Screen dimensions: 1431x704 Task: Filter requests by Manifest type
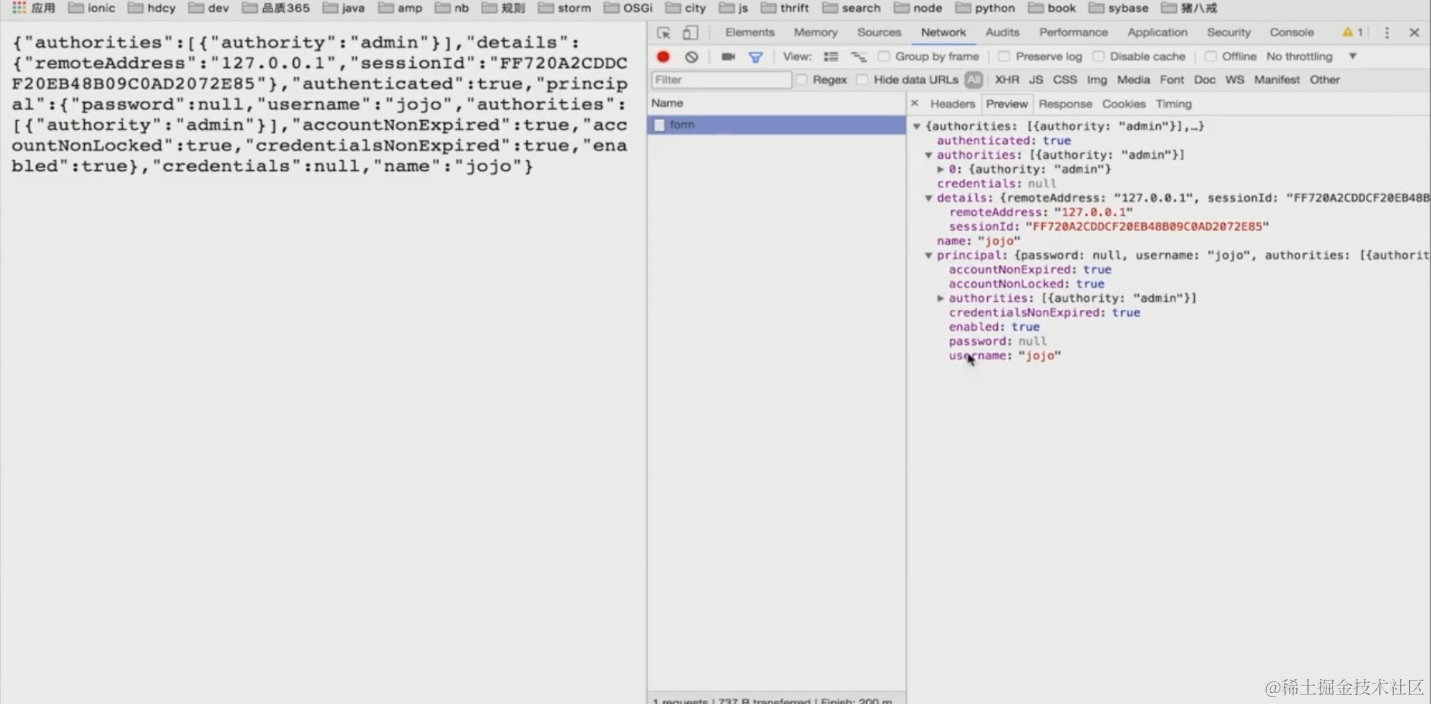point(1277,80)
